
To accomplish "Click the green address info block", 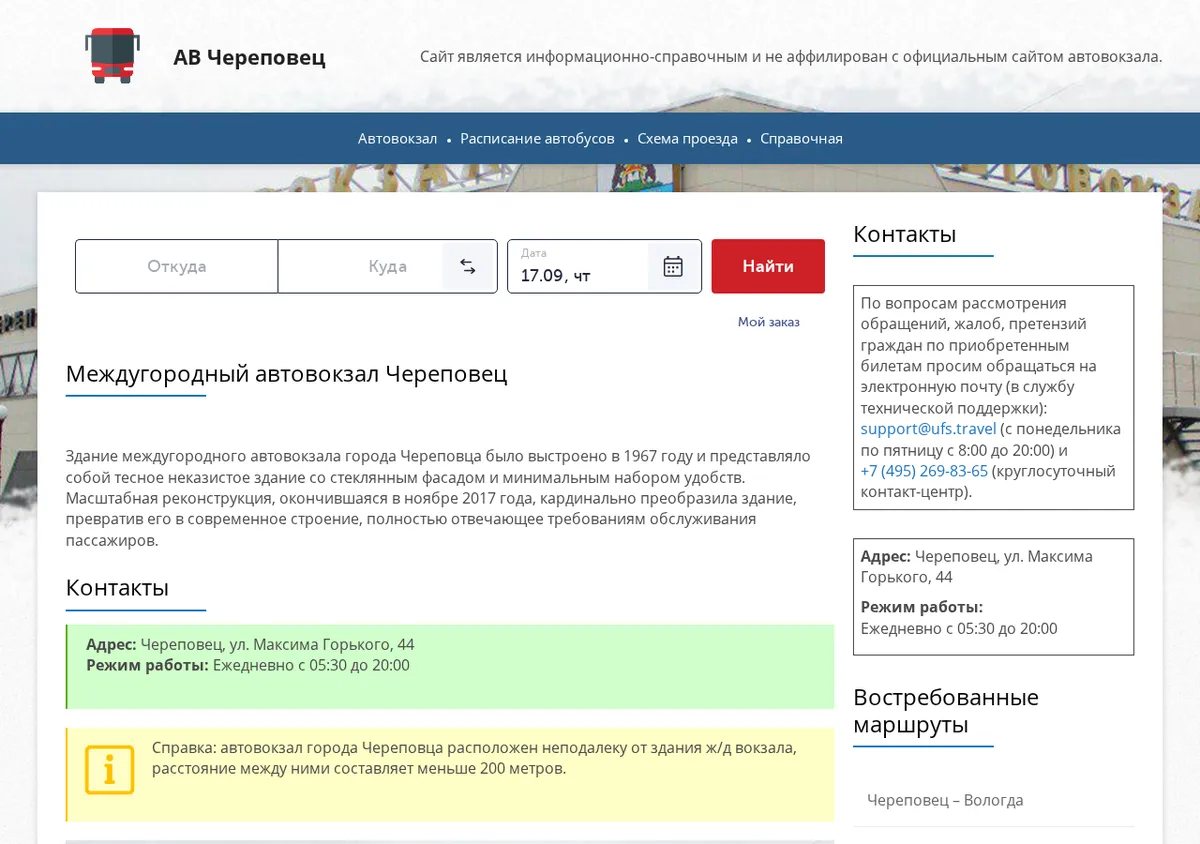I will pos(450,667).
